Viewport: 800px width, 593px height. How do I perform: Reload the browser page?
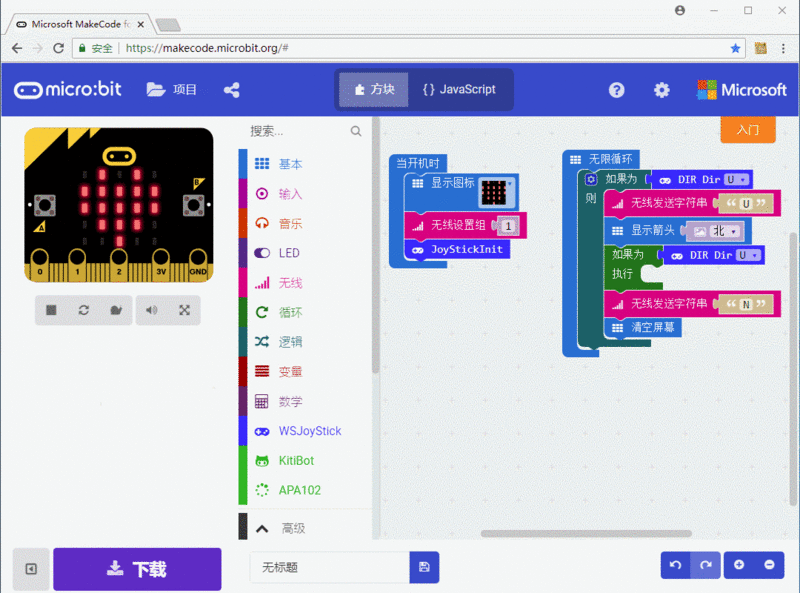[59, 48]
